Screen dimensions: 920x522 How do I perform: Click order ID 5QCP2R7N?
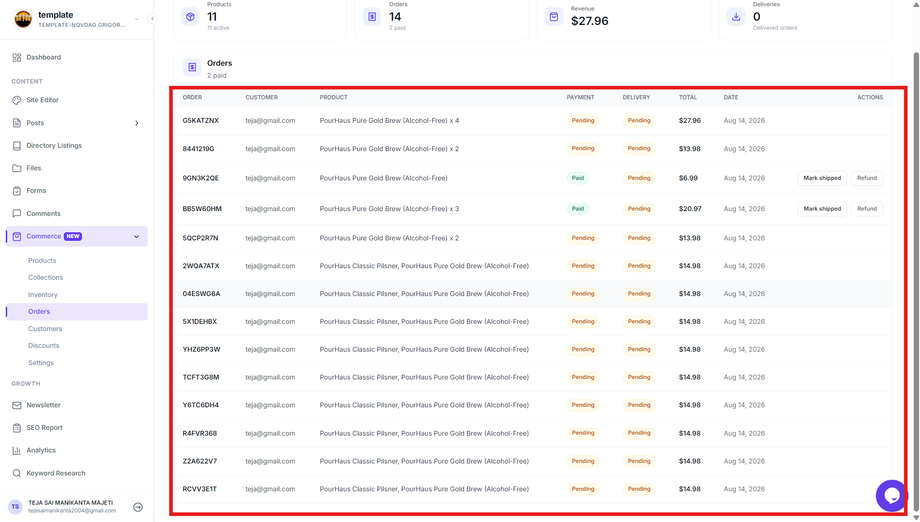click(x=200, y=238)
